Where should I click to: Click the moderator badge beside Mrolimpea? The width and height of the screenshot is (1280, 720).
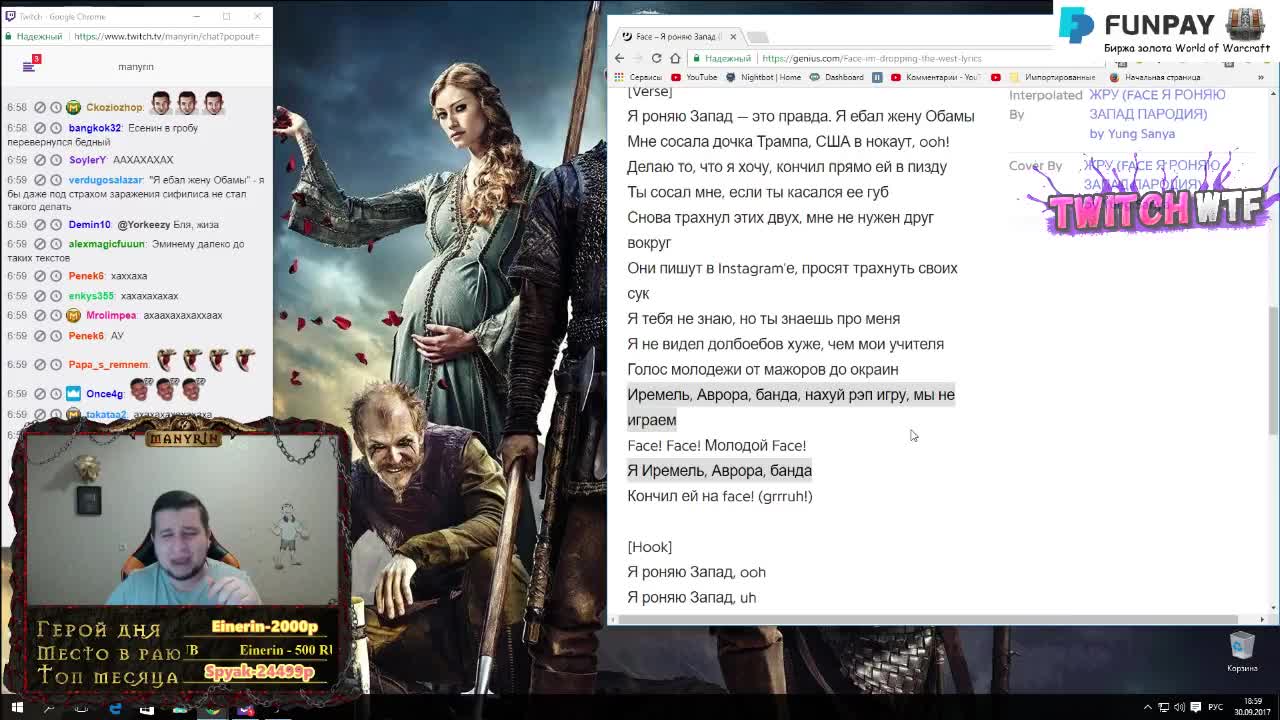tap(73, 315)
